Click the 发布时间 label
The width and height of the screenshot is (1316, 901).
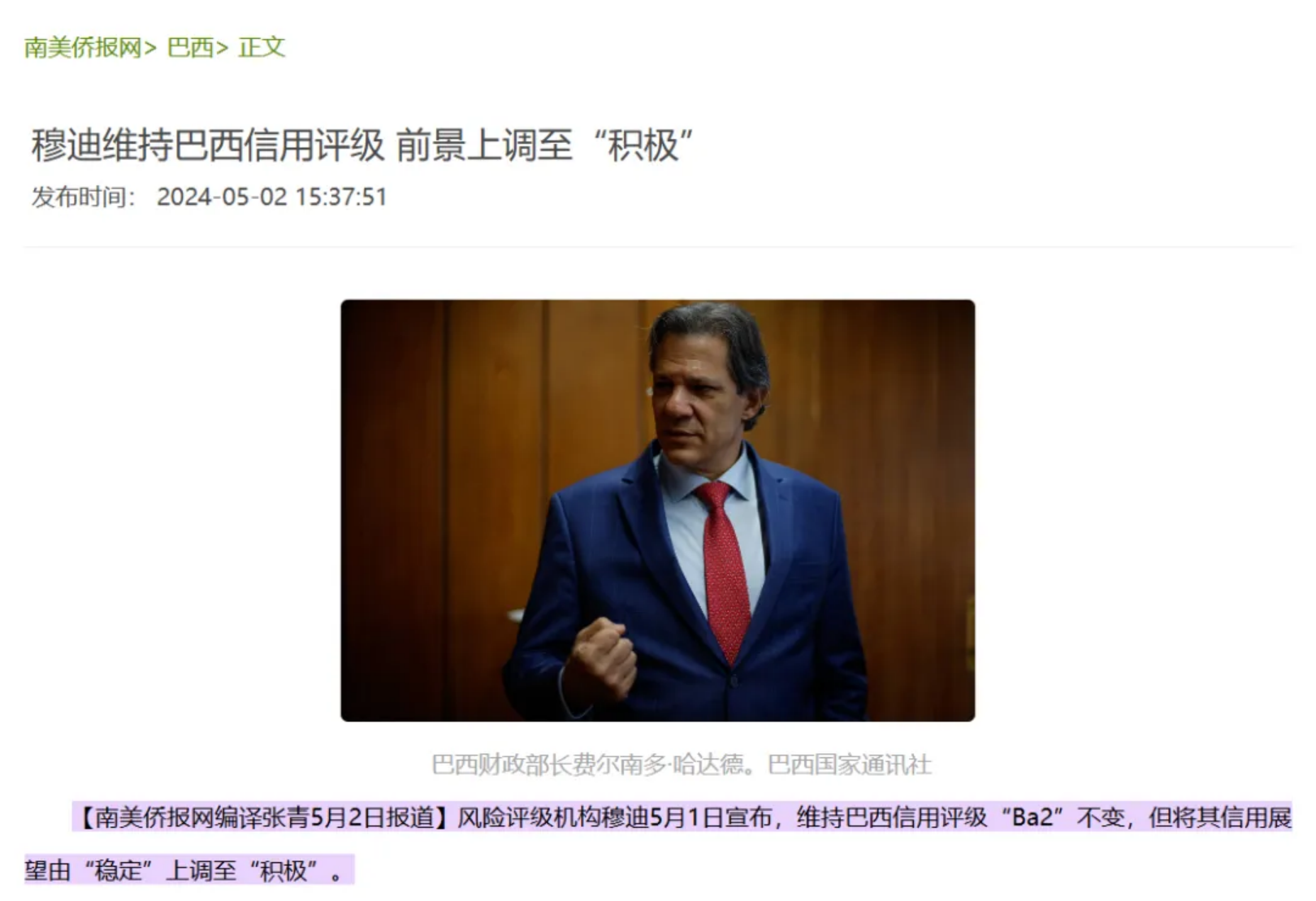[79, 197]
